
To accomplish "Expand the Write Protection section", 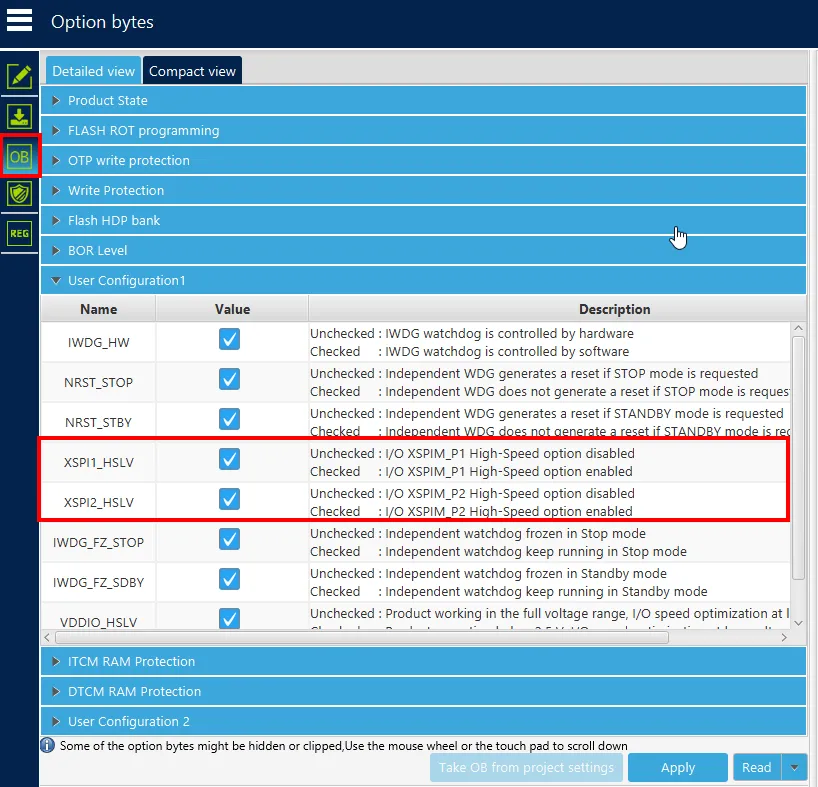I will [423, 190].
